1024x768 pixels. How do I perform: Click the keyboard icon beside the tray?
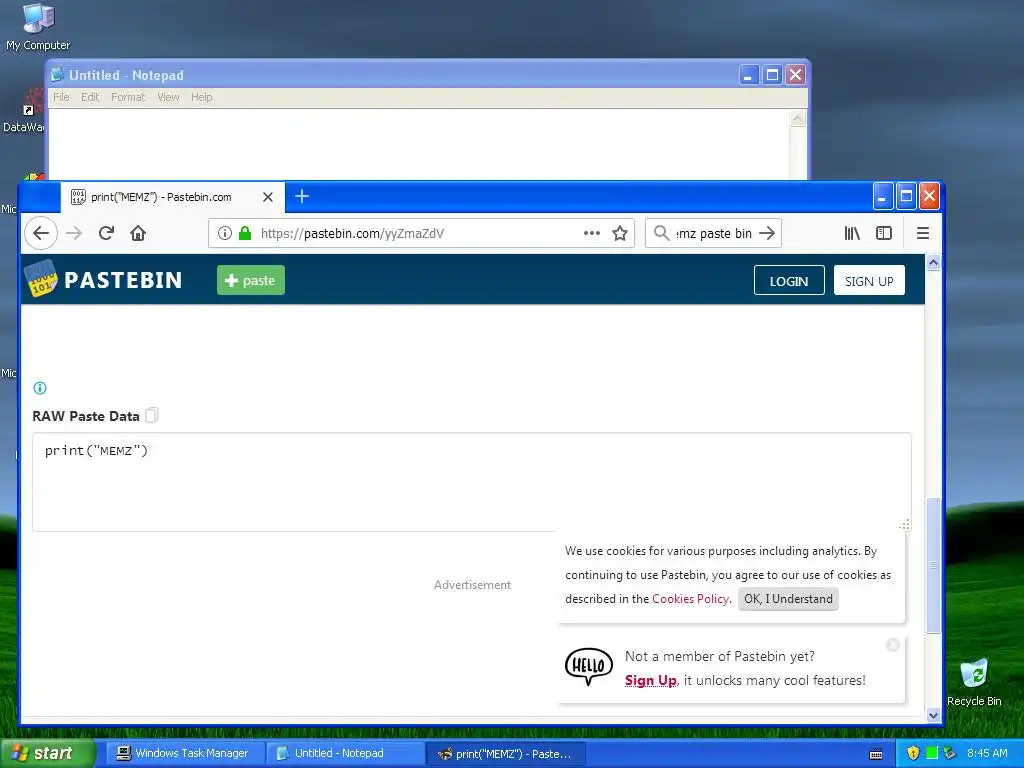coord(876,754)
